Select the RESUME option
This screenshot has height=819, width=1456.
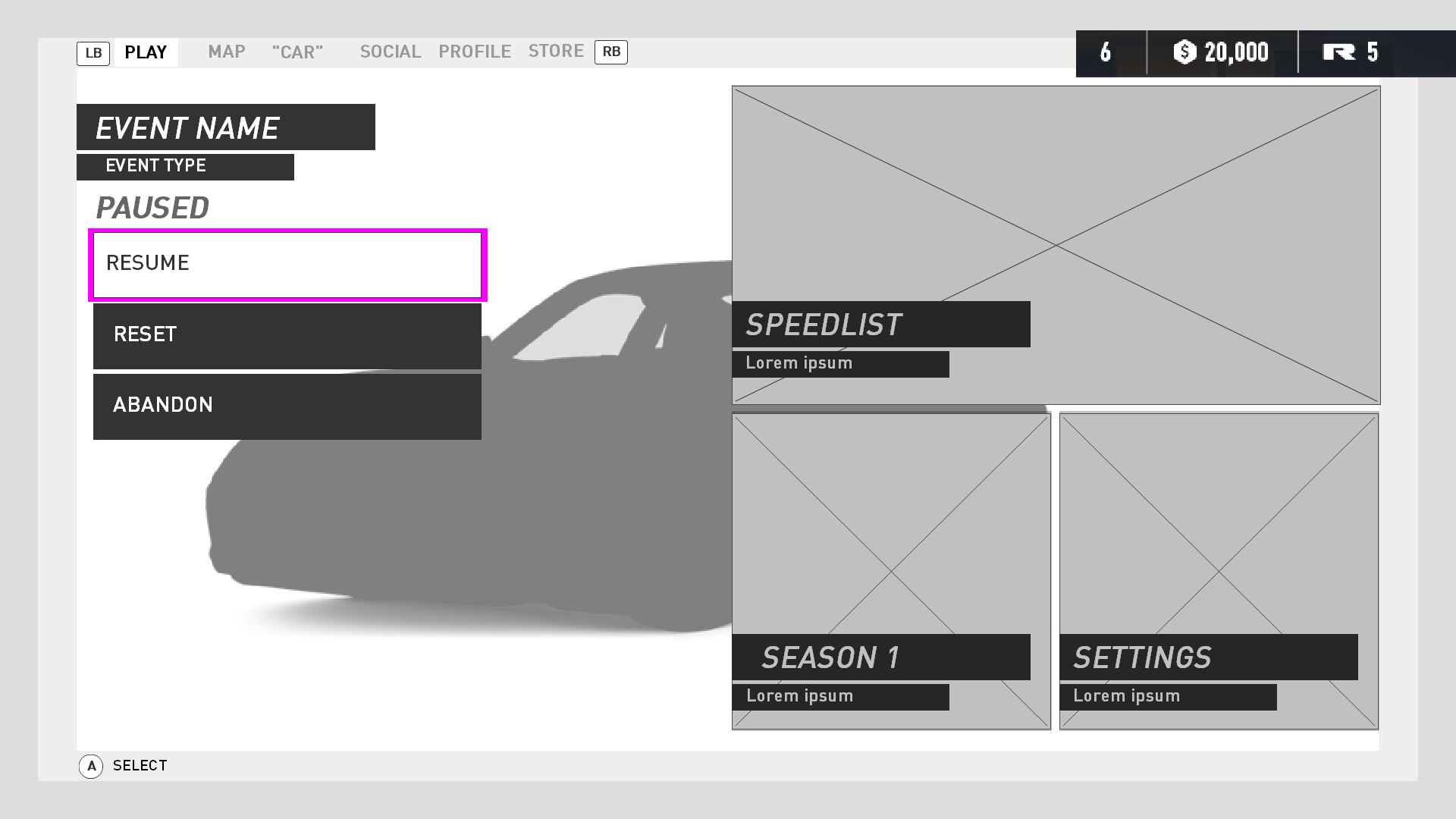(287, 263)
